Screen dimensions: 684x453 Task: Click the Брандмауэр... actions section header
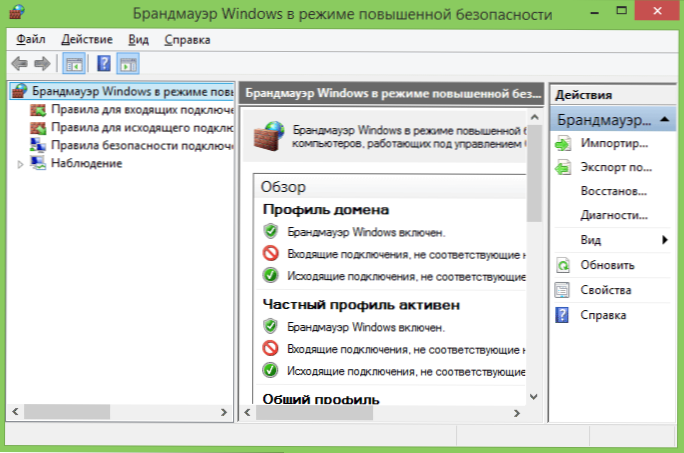click(613, 119)
